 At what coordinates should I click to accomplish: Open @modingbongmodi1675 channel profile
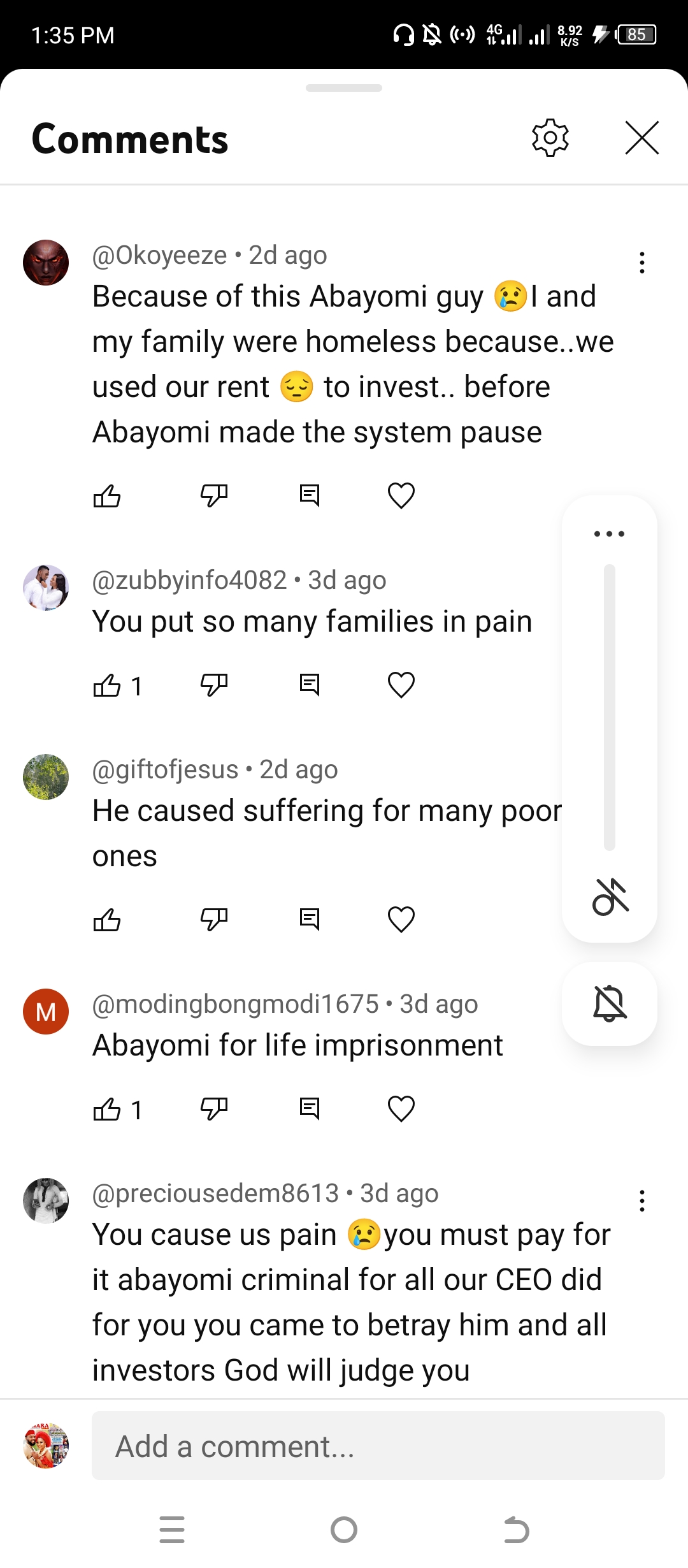[x=46, y=1012]
